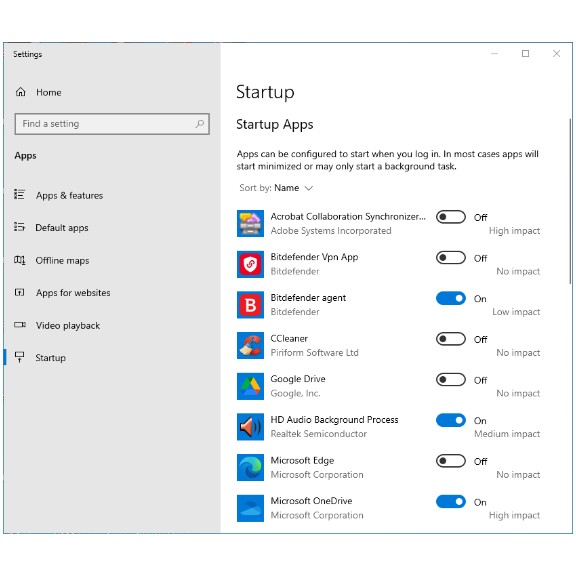Click the Apps for websites icon
This screenshot has height=576, width=576.
coord(19,292)
